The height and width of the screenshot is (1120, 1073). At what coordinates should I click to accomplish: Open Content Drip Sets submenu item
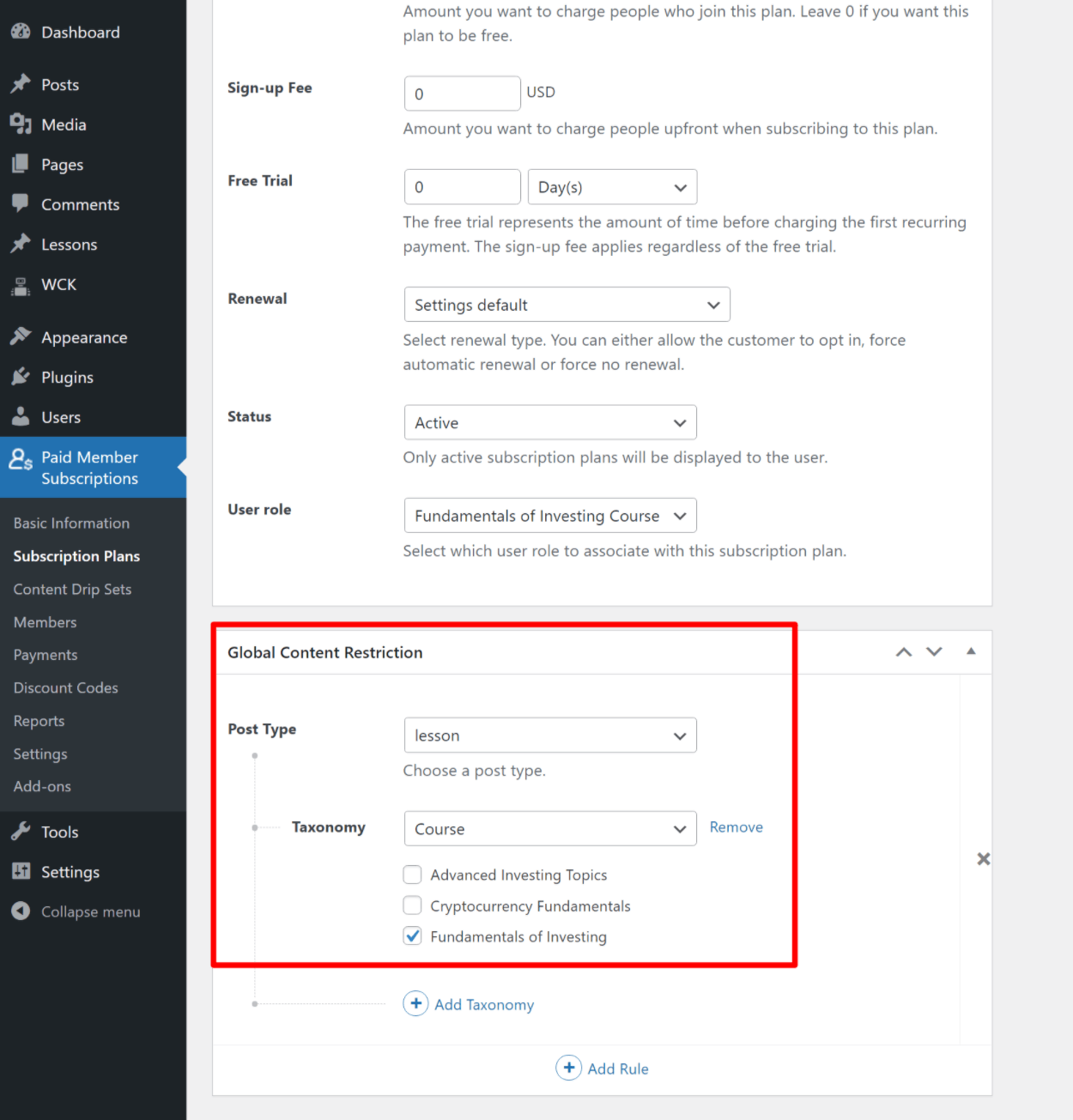72,589
